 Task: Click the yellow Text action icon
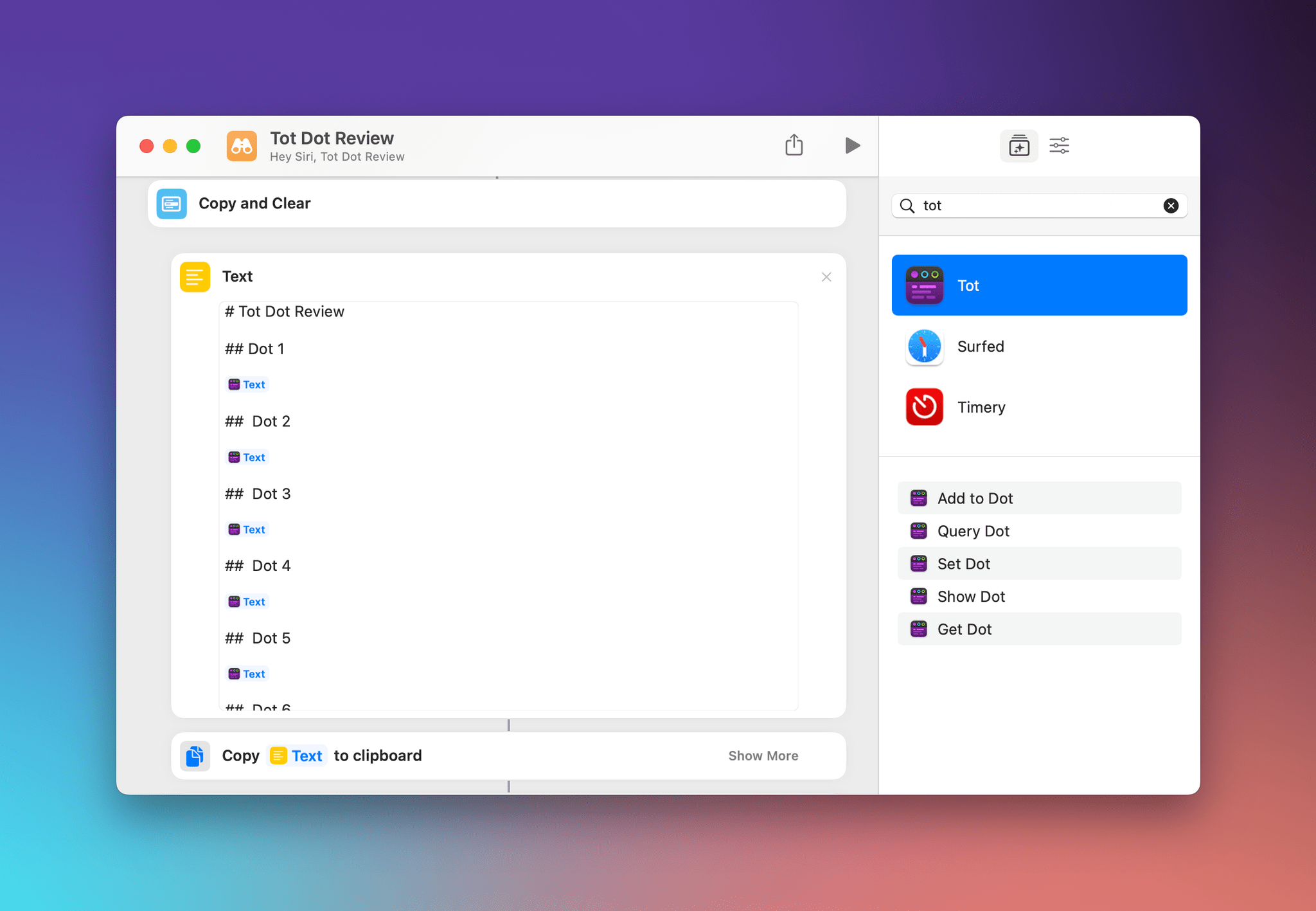pyautogui.click(x=195, y=277)
